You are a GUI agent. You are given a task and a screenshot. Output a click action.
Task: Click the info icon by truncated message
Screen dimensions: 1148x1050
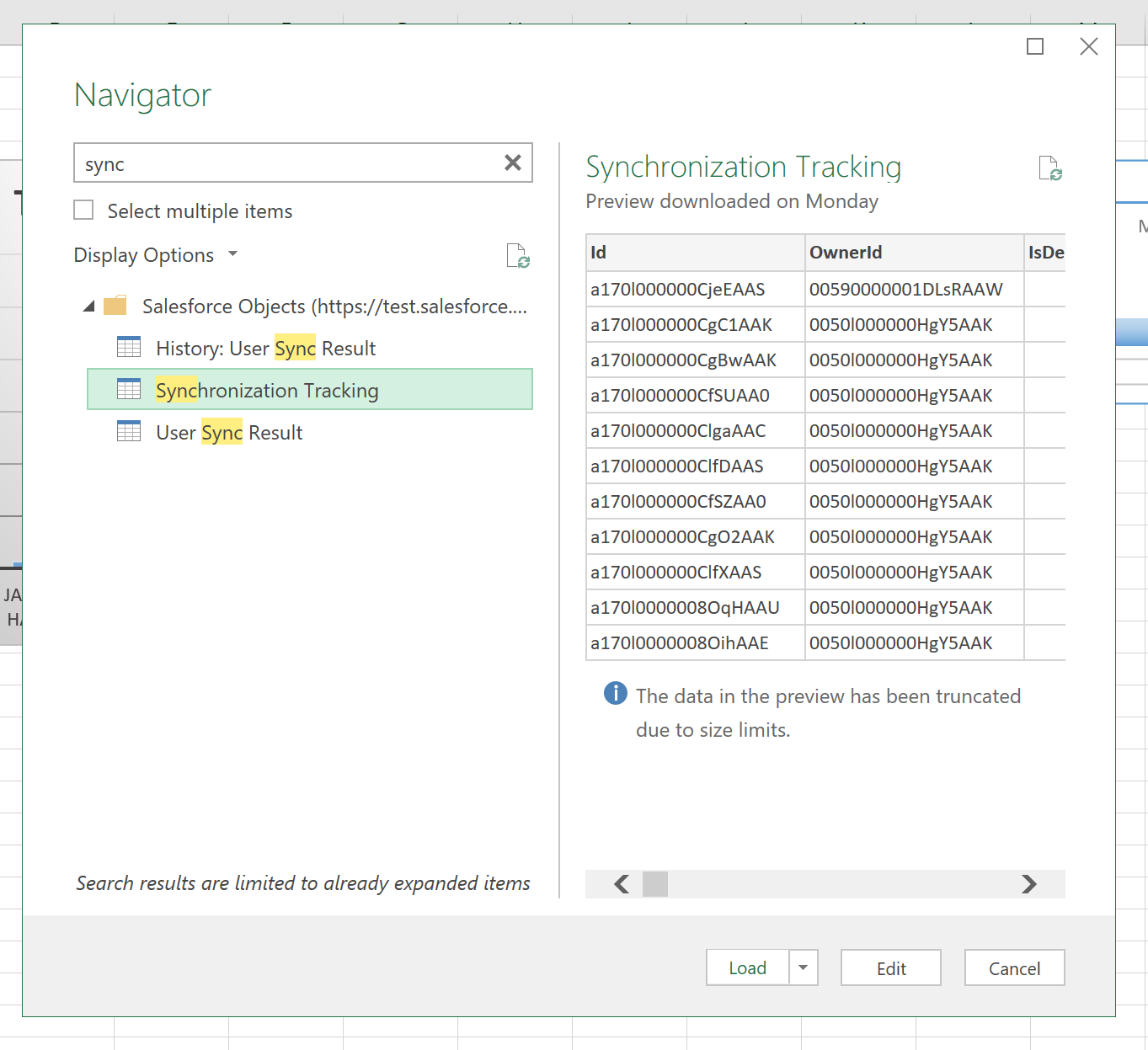click(616, 693)
